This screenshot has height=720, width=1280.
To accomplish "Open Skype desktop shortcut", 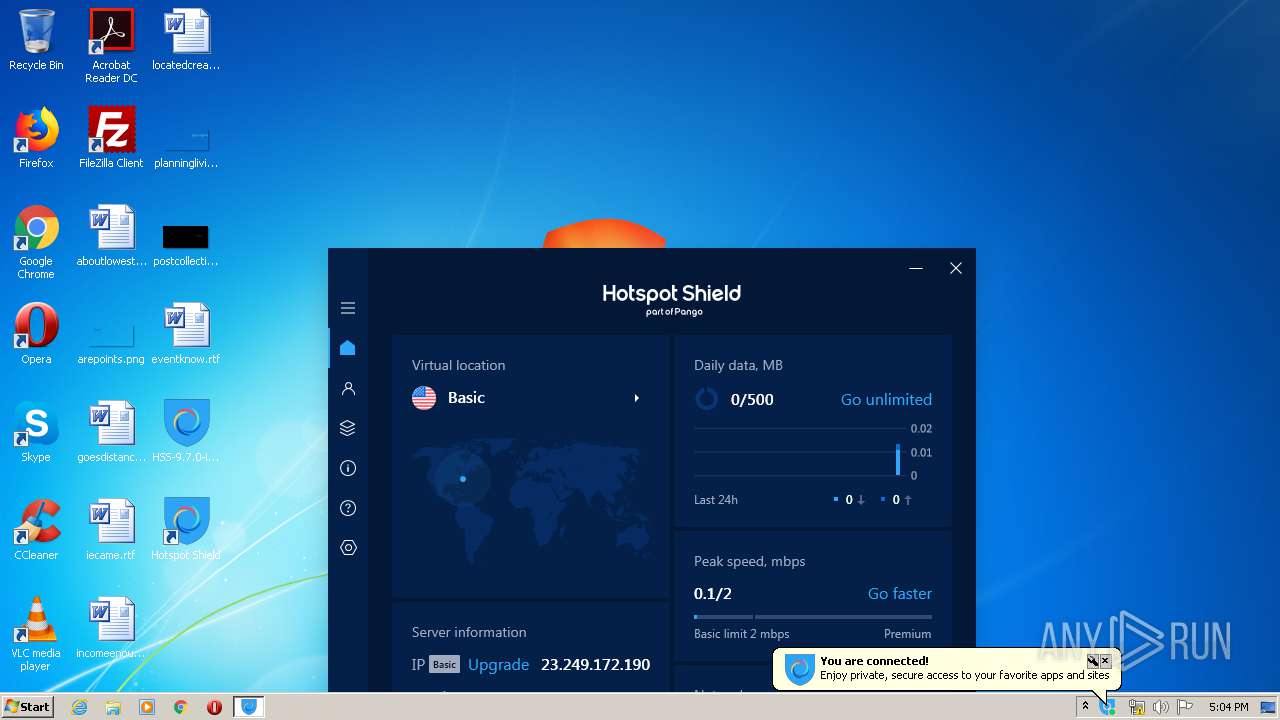I will pos(36,432).
